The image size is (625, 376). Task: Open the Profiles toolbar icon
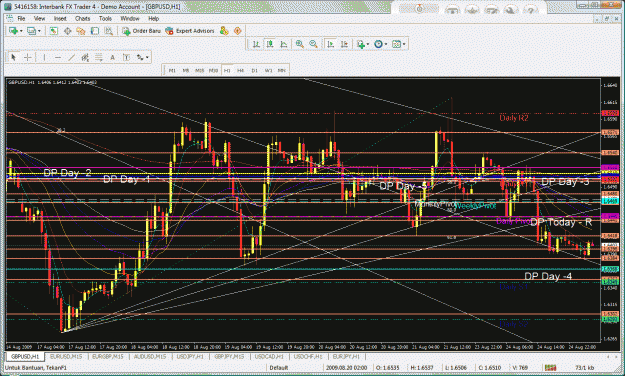click(x=31, y=31)
